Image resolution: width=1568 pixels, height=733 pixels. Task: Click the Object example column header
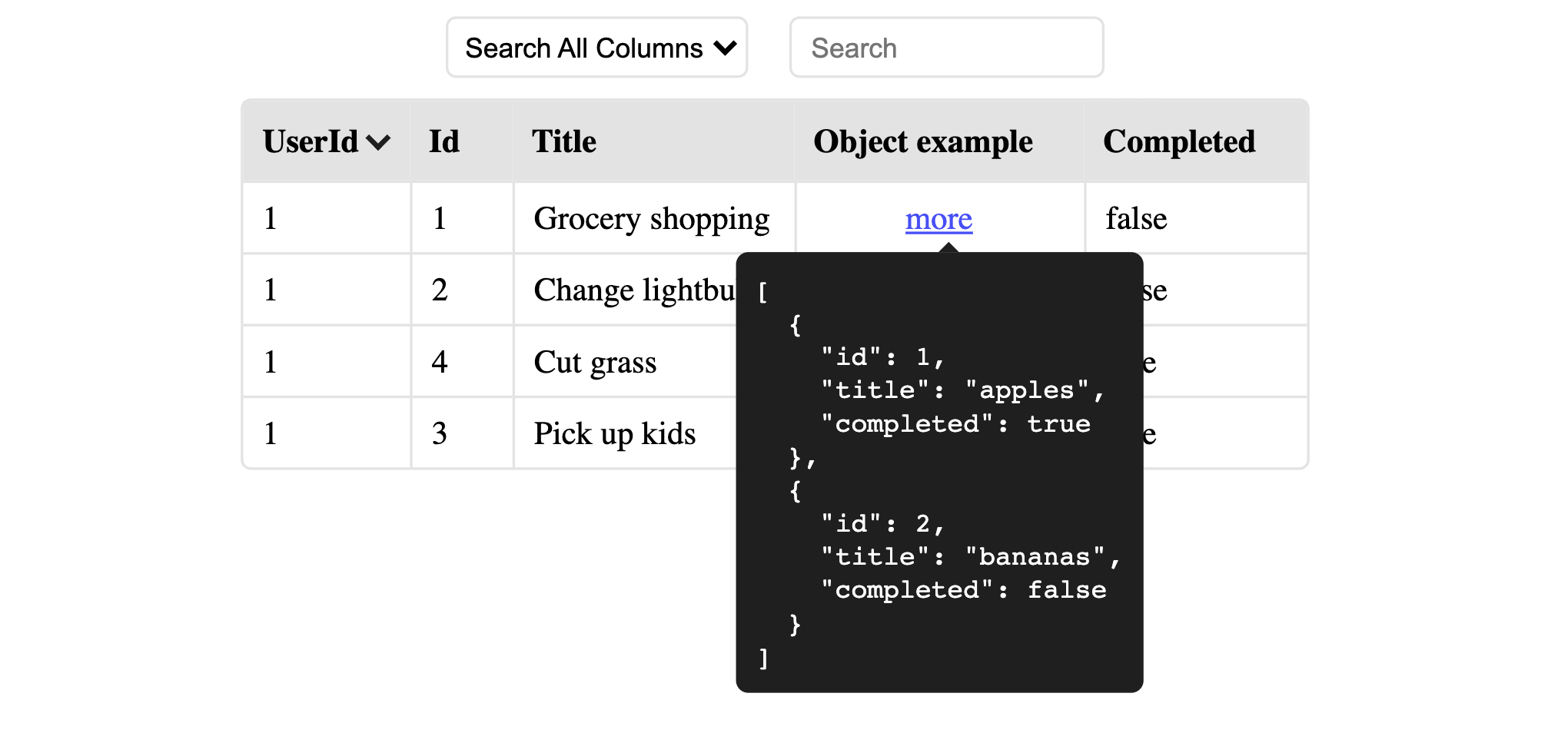922,142
